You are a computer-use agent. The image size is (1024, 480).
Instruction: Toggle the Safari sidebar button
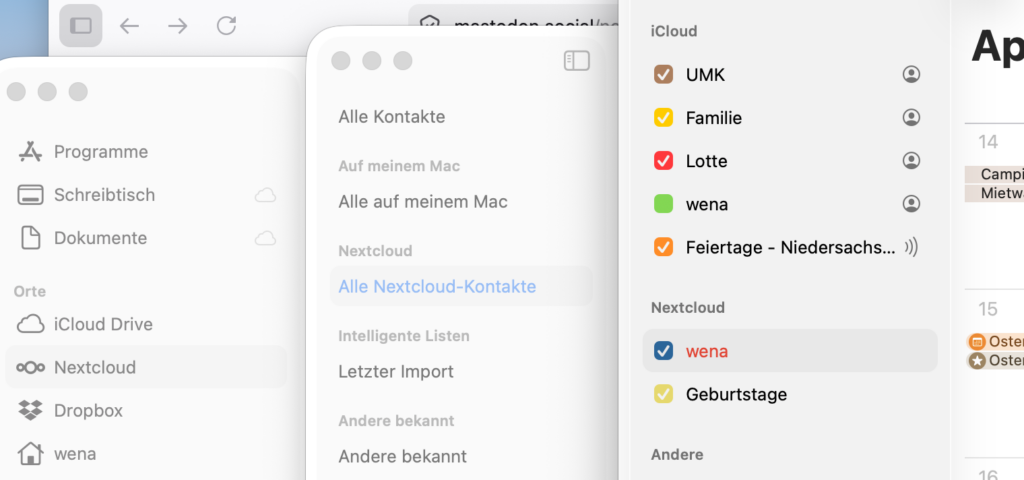(x=81, y=26)
